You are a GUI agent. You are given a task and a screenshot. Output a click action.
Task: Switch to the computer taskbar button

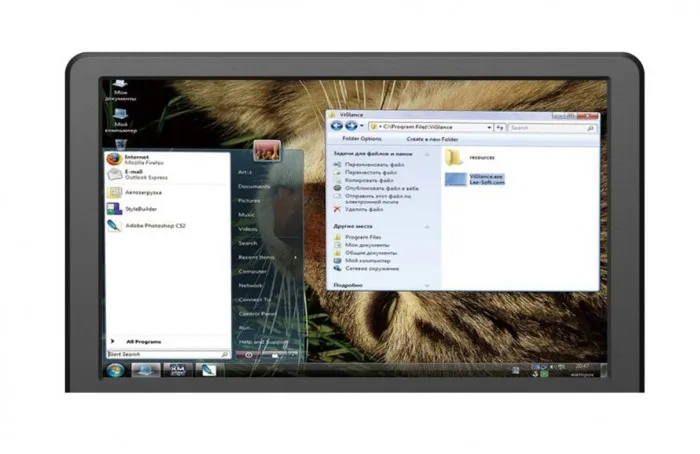[146, 370]
